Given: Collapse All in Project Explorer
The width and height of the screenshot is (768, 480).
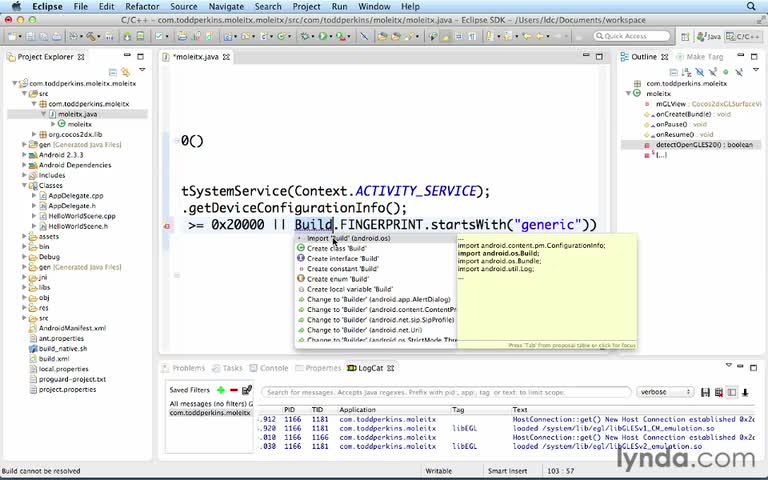Looking at the screenshot, I should pyautogui.click(x=113, y=72).
